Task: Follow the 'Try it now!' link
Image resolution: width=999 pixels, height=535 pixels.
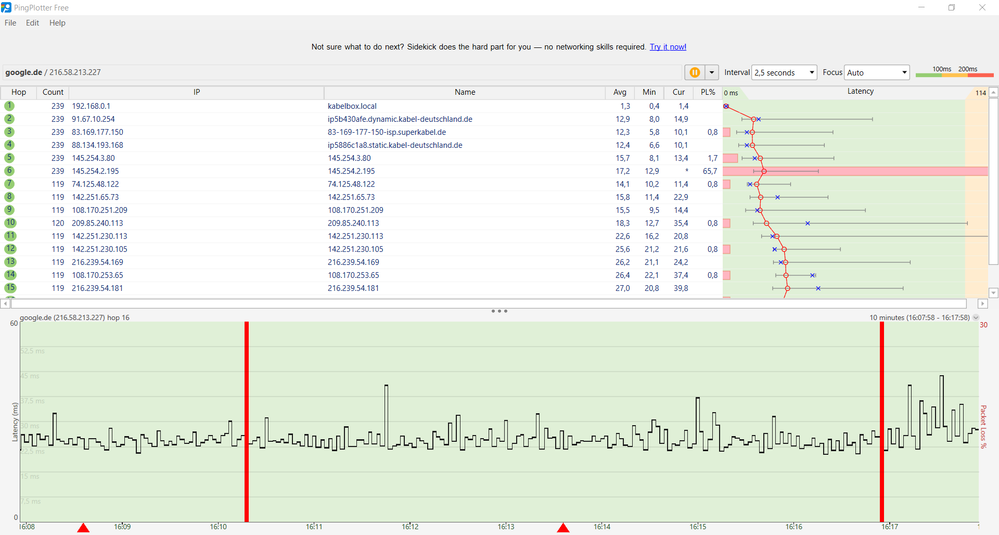Action: click(668, 47)
